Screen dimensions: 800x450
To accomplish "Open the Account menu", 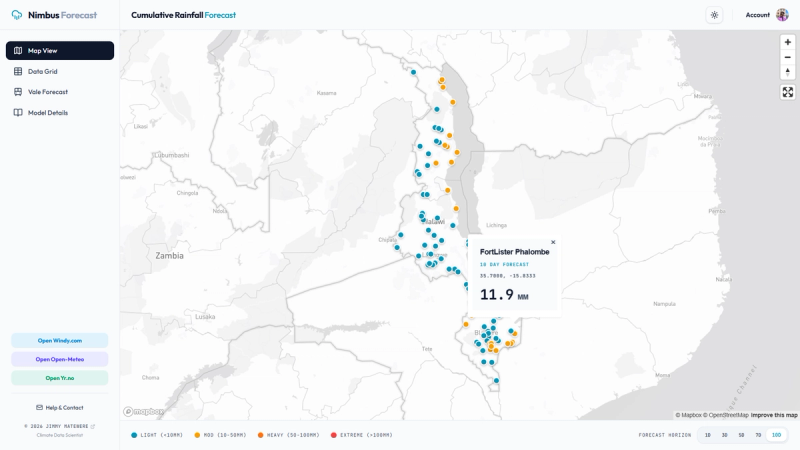I will pos(767,15).
